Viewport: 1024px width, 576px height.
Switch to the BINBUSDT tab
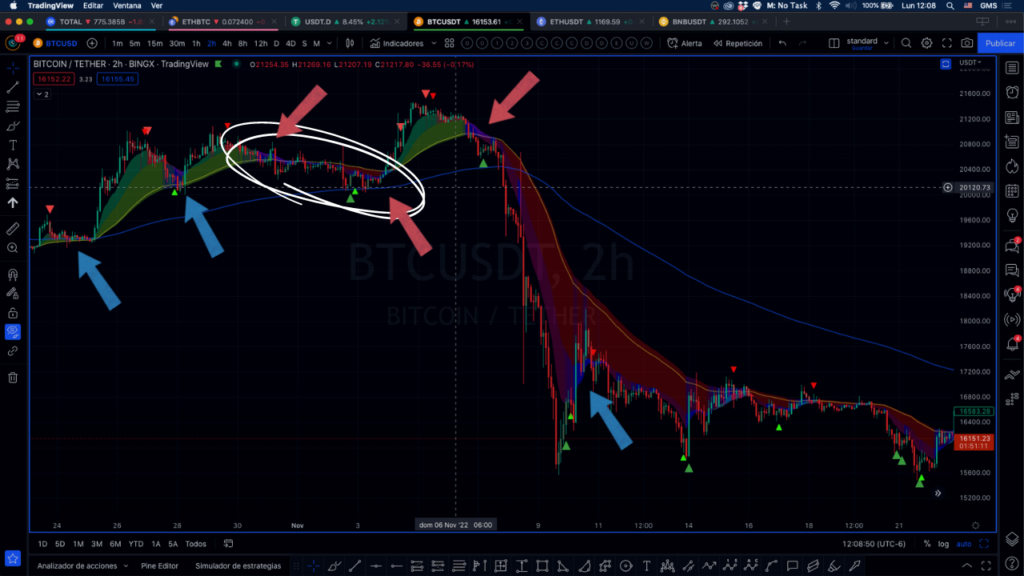pyautogui.click(x=712, y=22)
